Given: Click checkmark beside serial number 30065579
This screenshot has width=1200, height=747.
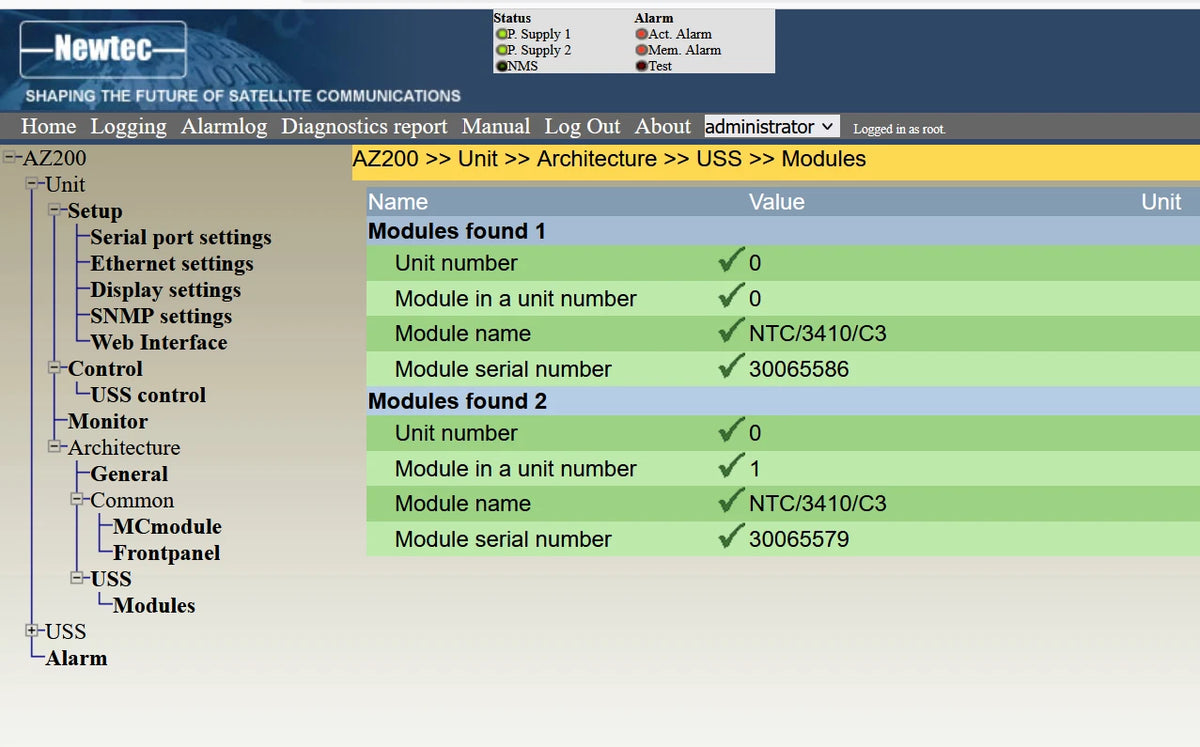Looking at the screenshot, I should click(731, 538).
